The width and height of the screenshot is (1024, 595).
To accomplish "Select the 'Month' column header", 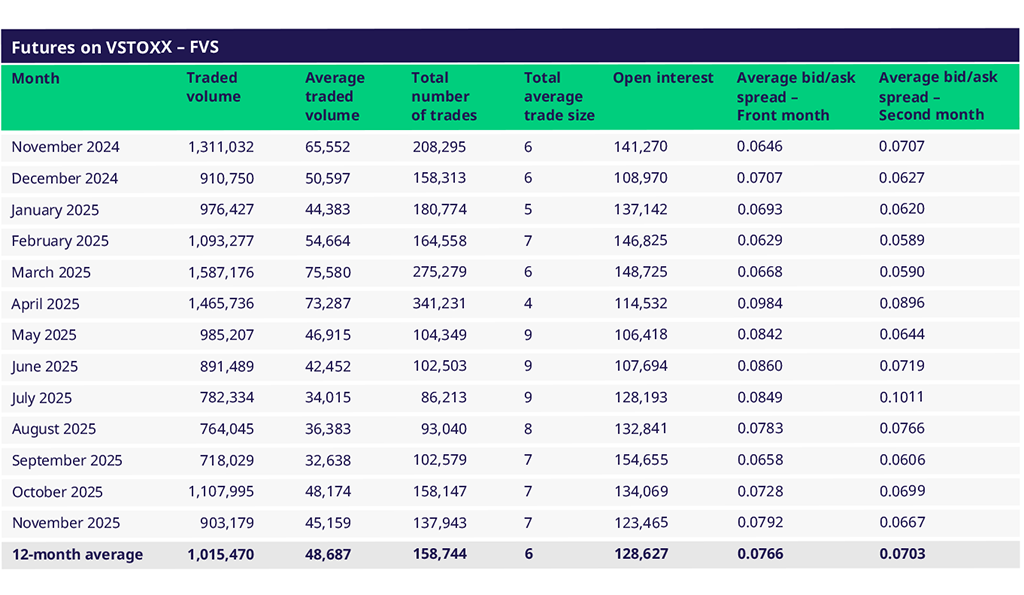I will click(36, 78).
